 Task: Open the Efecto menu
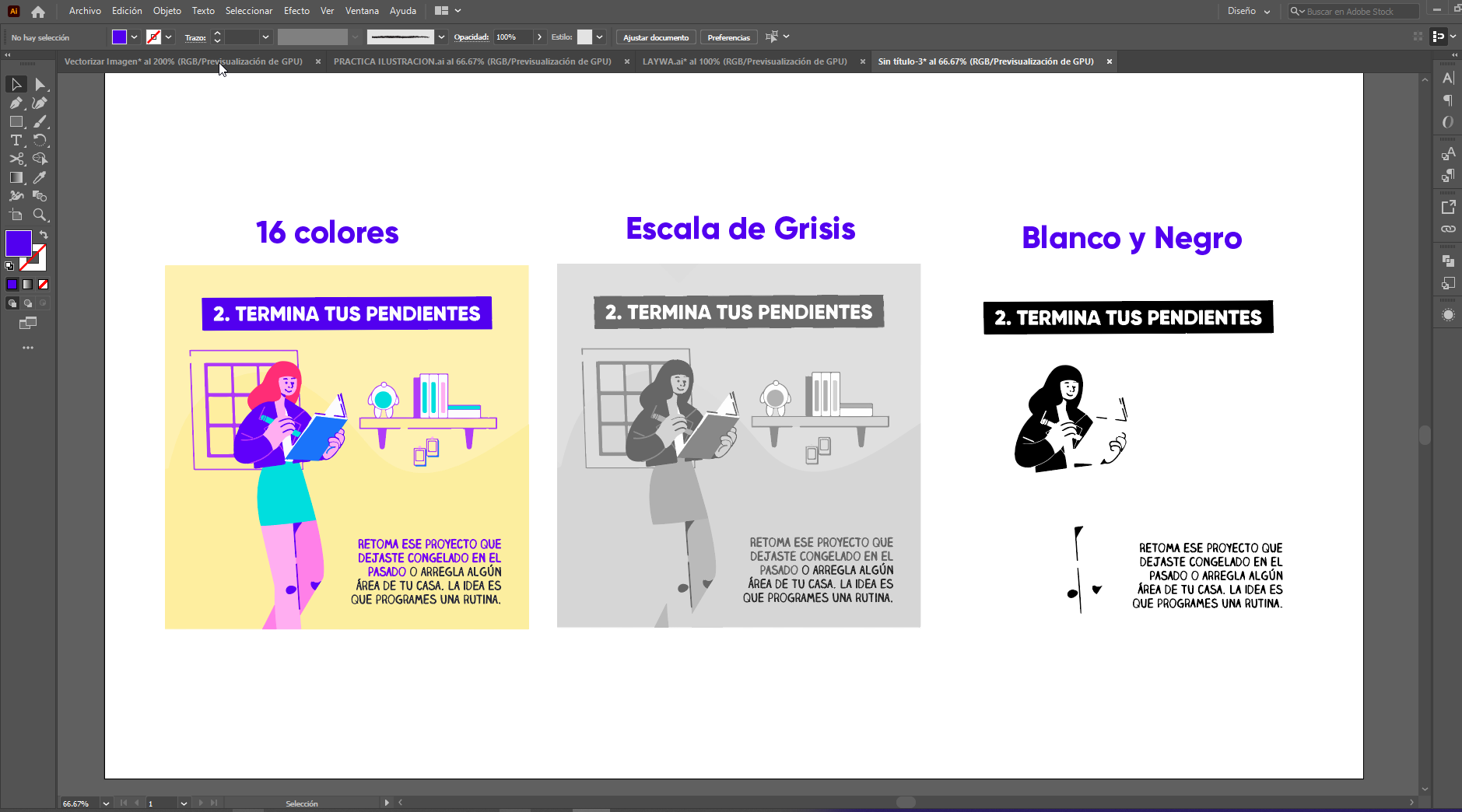296,11
